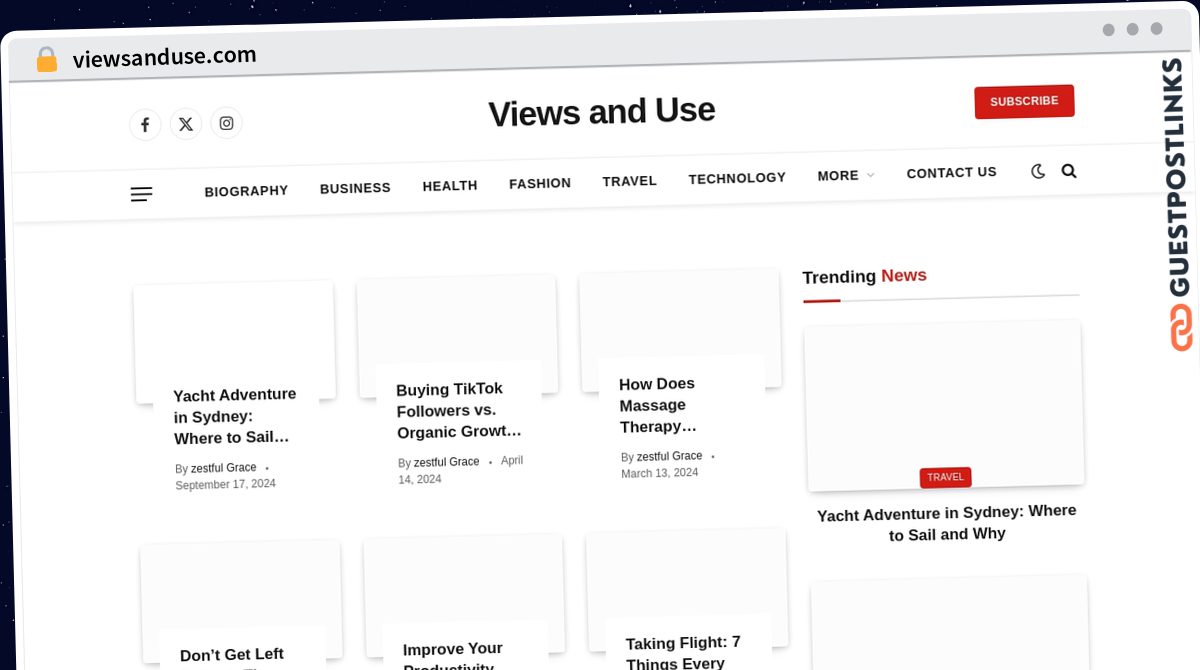Toggle dark mode with moon icon
The image size is (1200, 670).
(x=1038, y=172)
